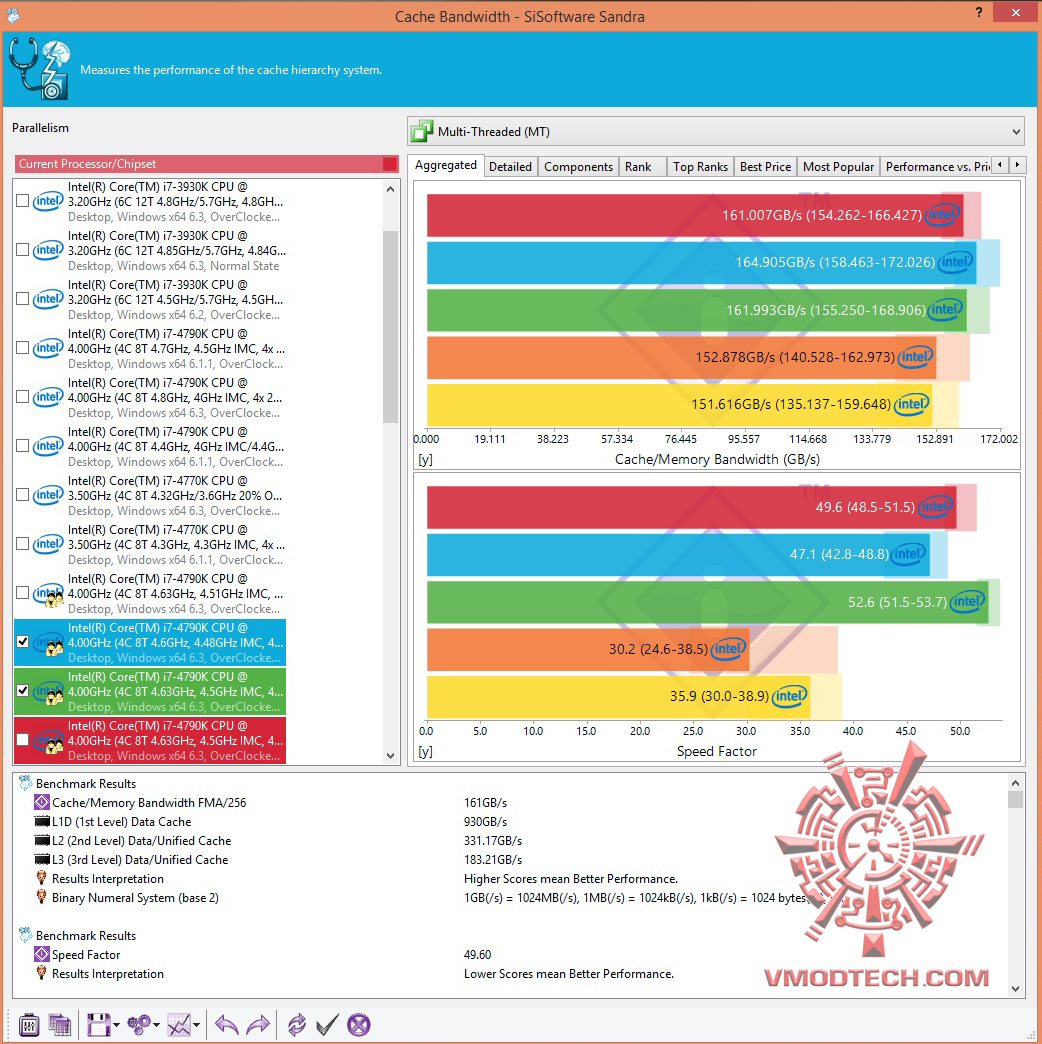The height and width of the screenshot is (1044, 1042).
Task: Check the i7-3930K 4.5GHz/5.7GHz checkbox
Action: (23, 298)
